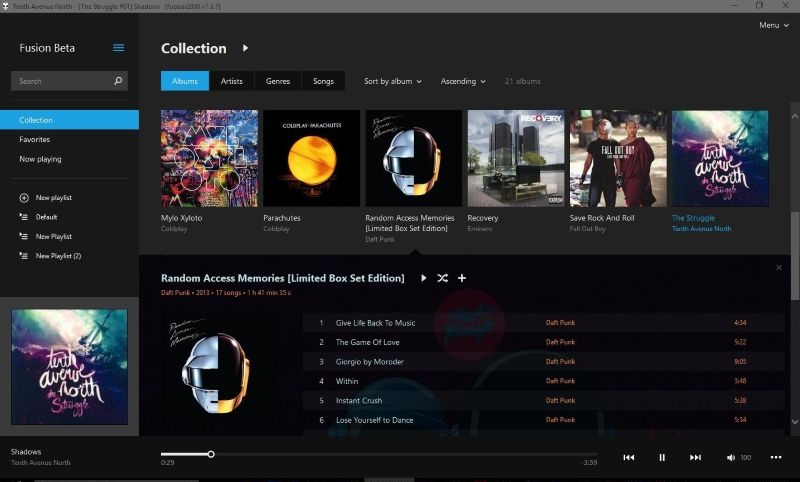The height and width of the screenshot is (482, 800).
Task: Select track Give Life Back To Music
Action: click(x=543, y=323)
